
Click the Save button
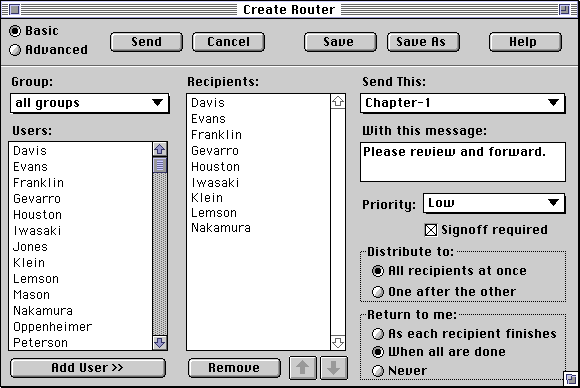(340, 42)
